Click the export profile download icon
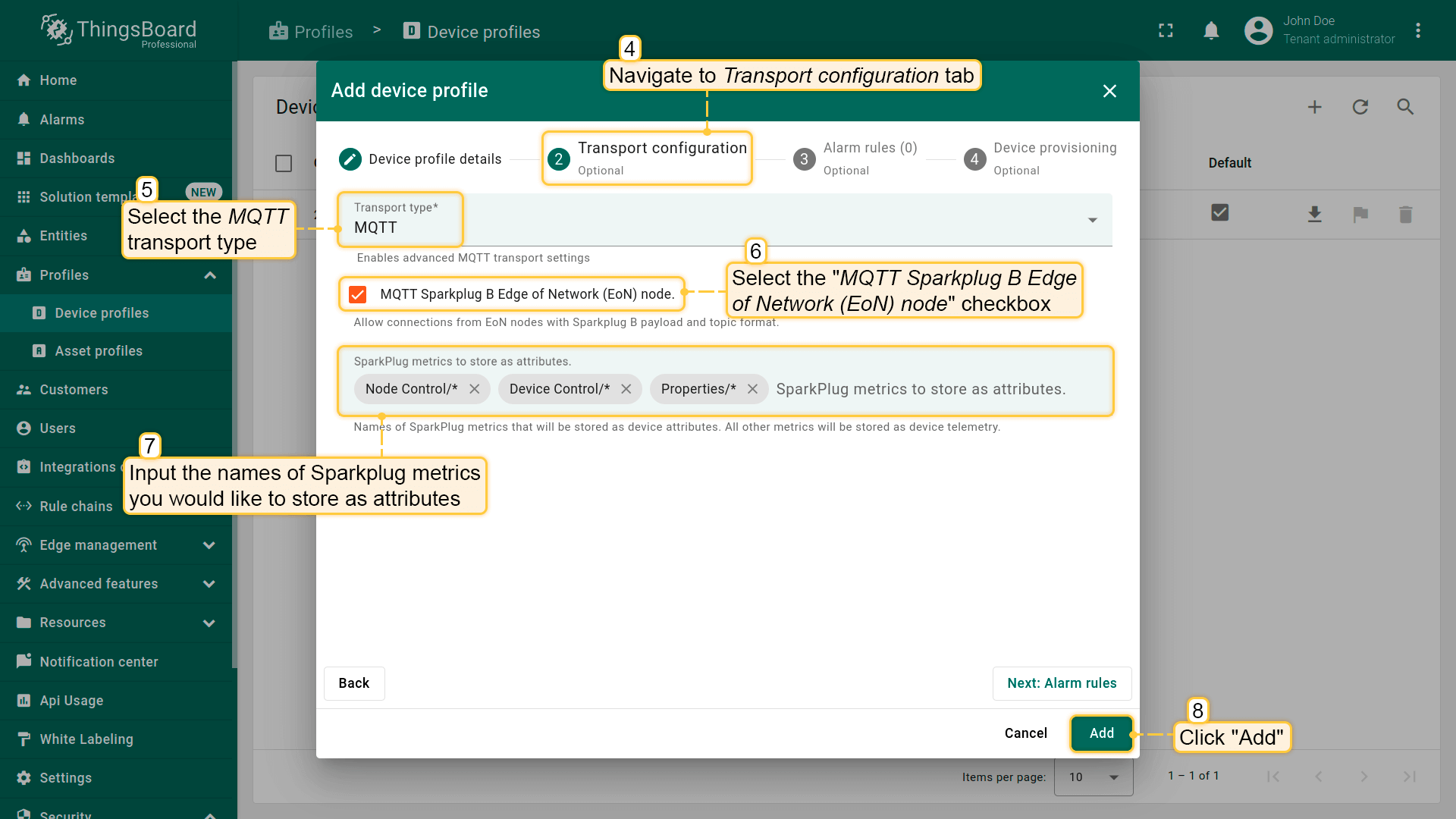Viewport: 1456px width, 819px height. point(1314,215)
